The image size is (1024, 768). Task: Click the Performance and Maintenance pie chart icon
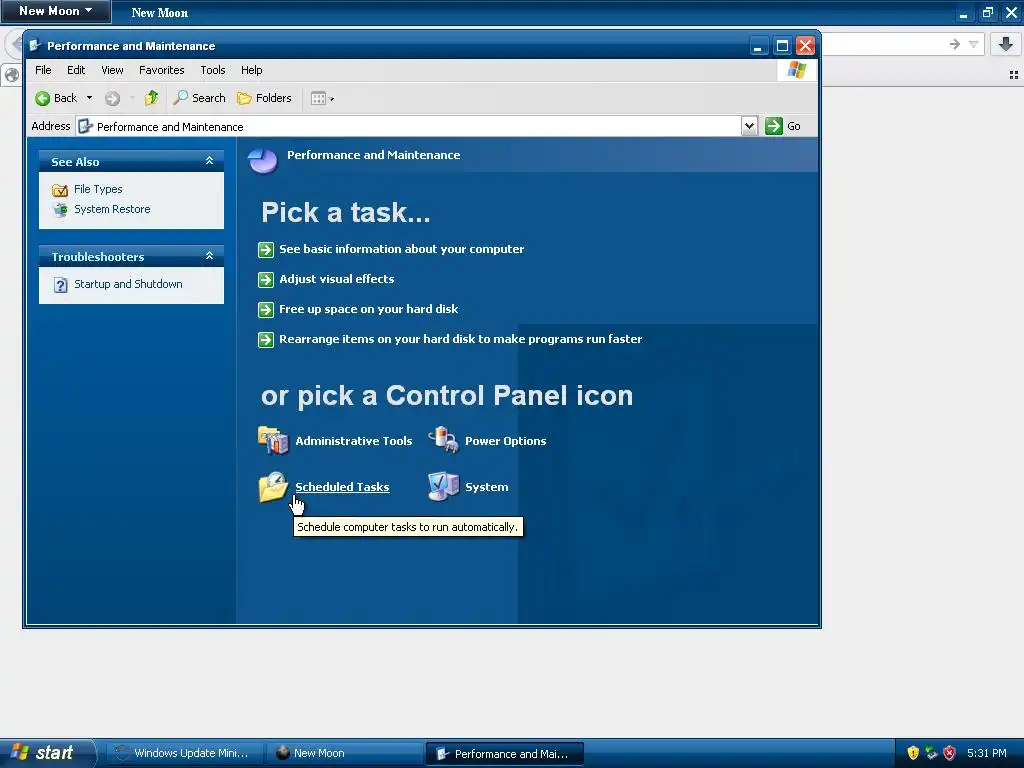coord(263,160)
